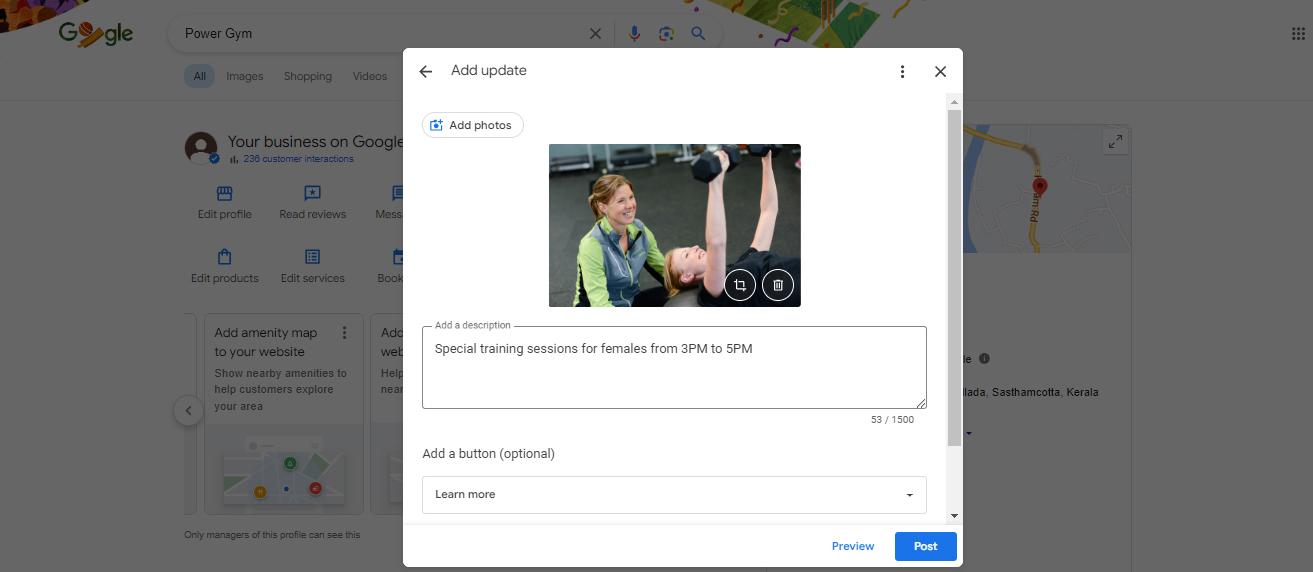Select the uploaded trainer photo thumbnail
This screenshot has width=1313, height=572.
pyautogui.click(x=674, y=225)
